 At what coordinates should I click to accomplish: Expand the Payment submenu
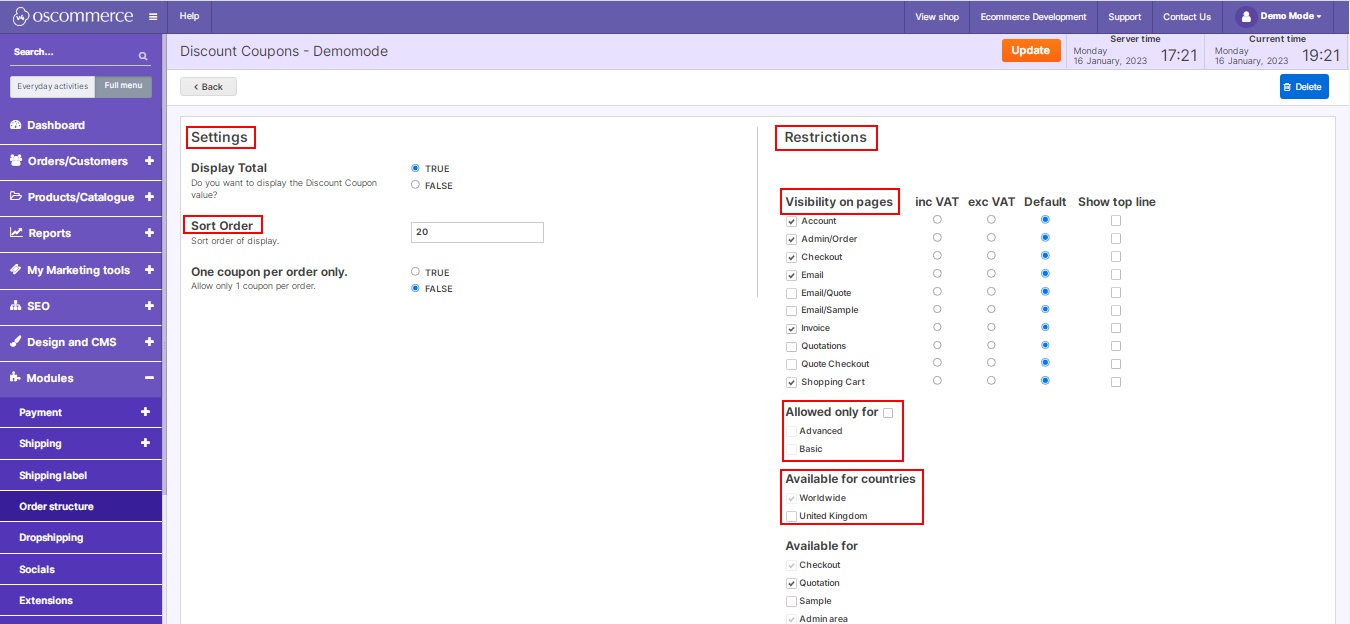[145, 412]
